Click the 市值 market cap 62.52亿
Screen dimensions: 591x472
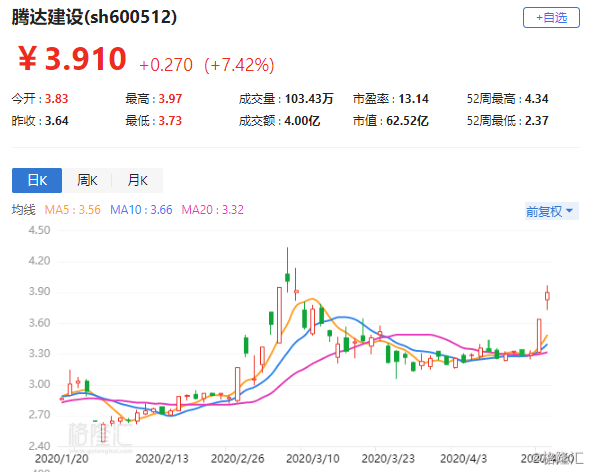[407, 121]
